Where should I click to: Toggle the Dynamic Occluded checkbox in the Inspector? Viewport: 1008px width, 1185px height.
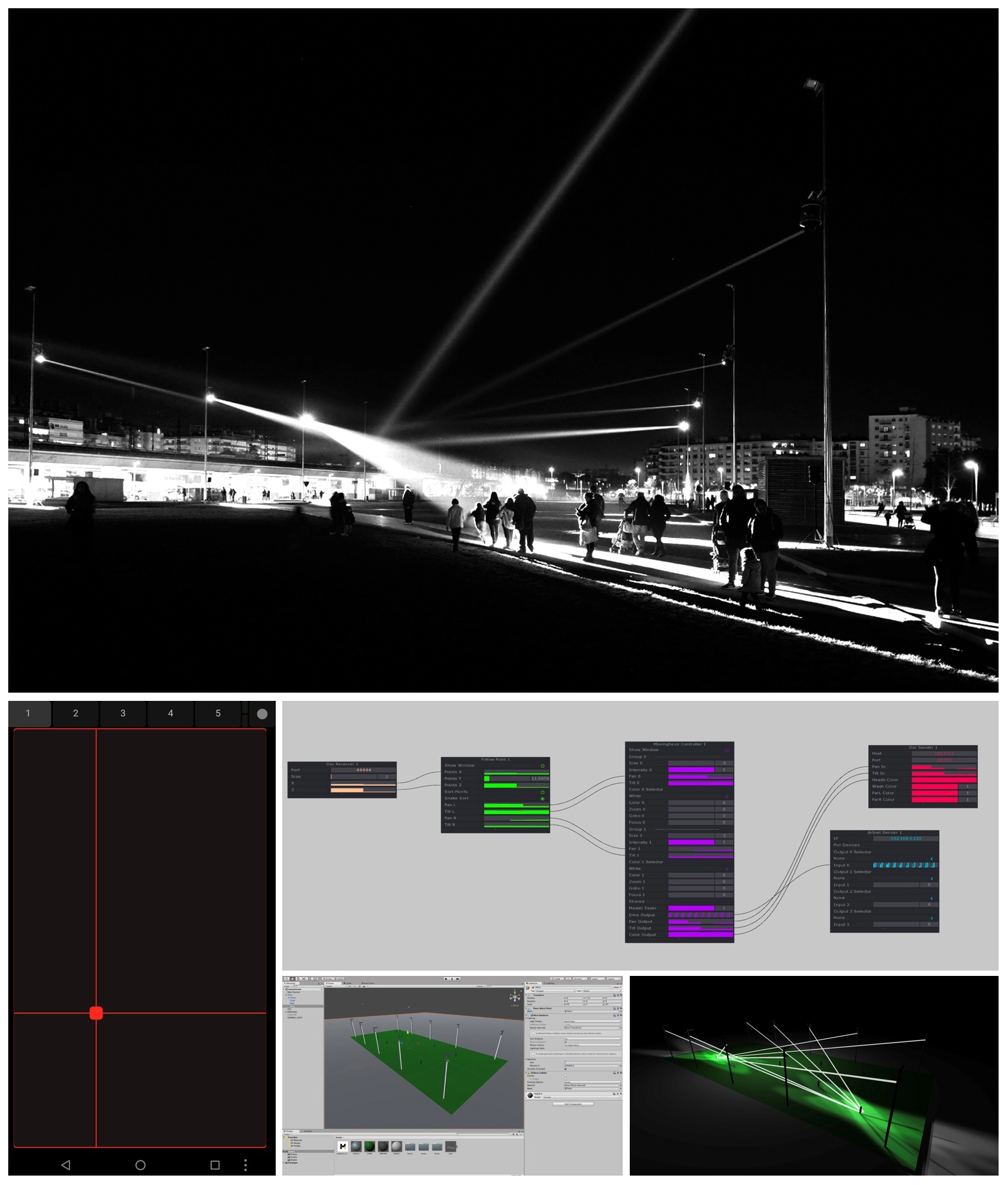(566, 1069)
